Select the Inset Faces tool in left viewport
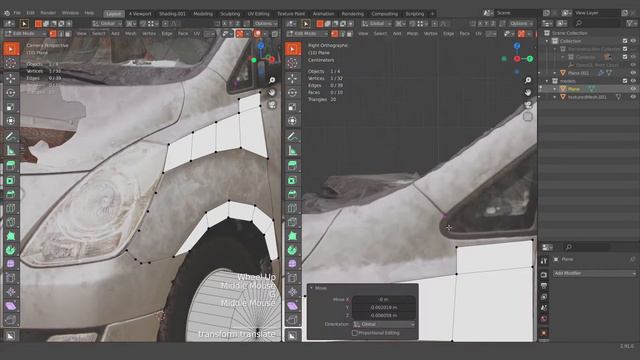640x360 pixels. pos(11,180)
